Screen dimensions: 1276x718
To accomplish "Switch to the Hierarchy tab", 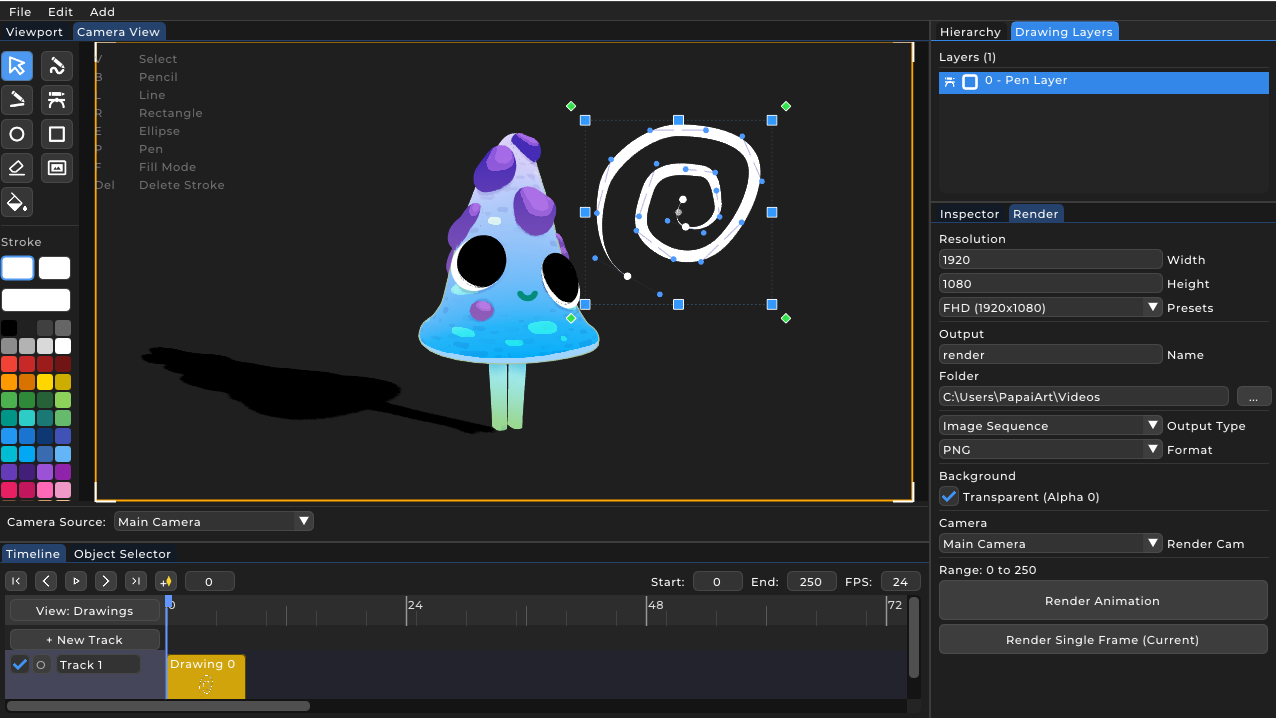I will (969, 31).
